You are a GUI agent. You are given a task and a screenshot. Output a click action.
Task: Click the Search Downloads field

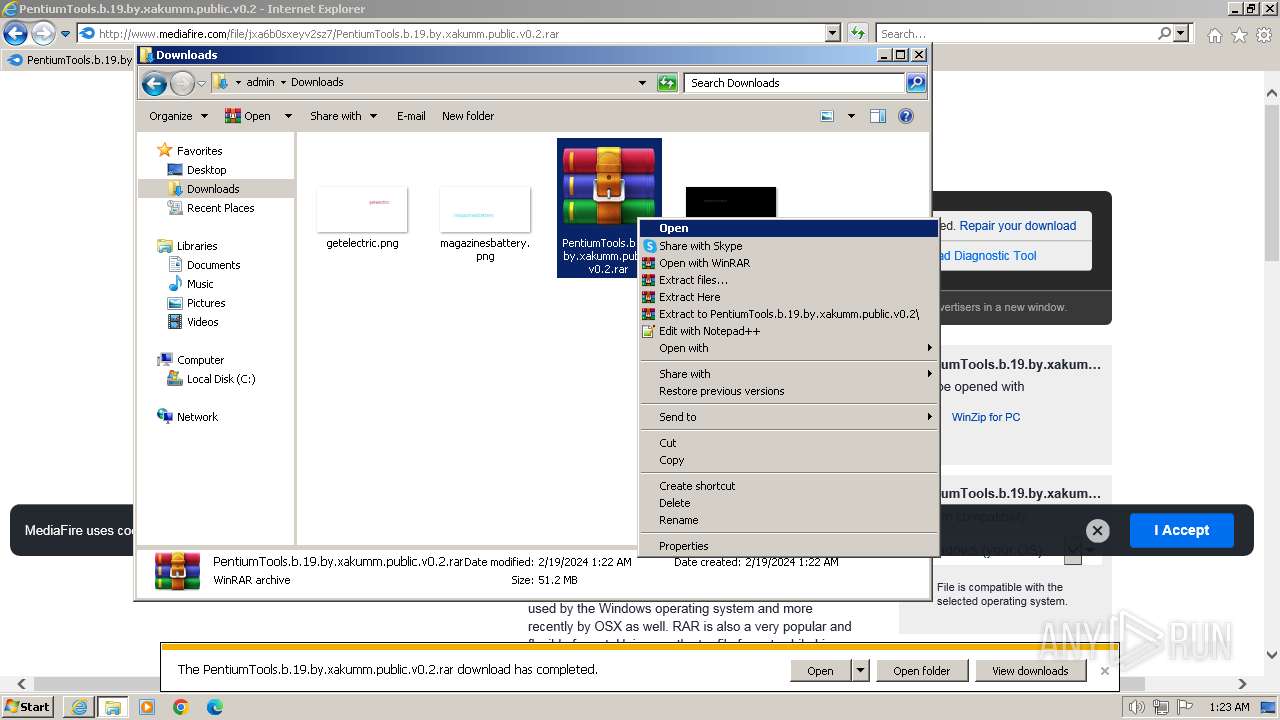(795, 83)
